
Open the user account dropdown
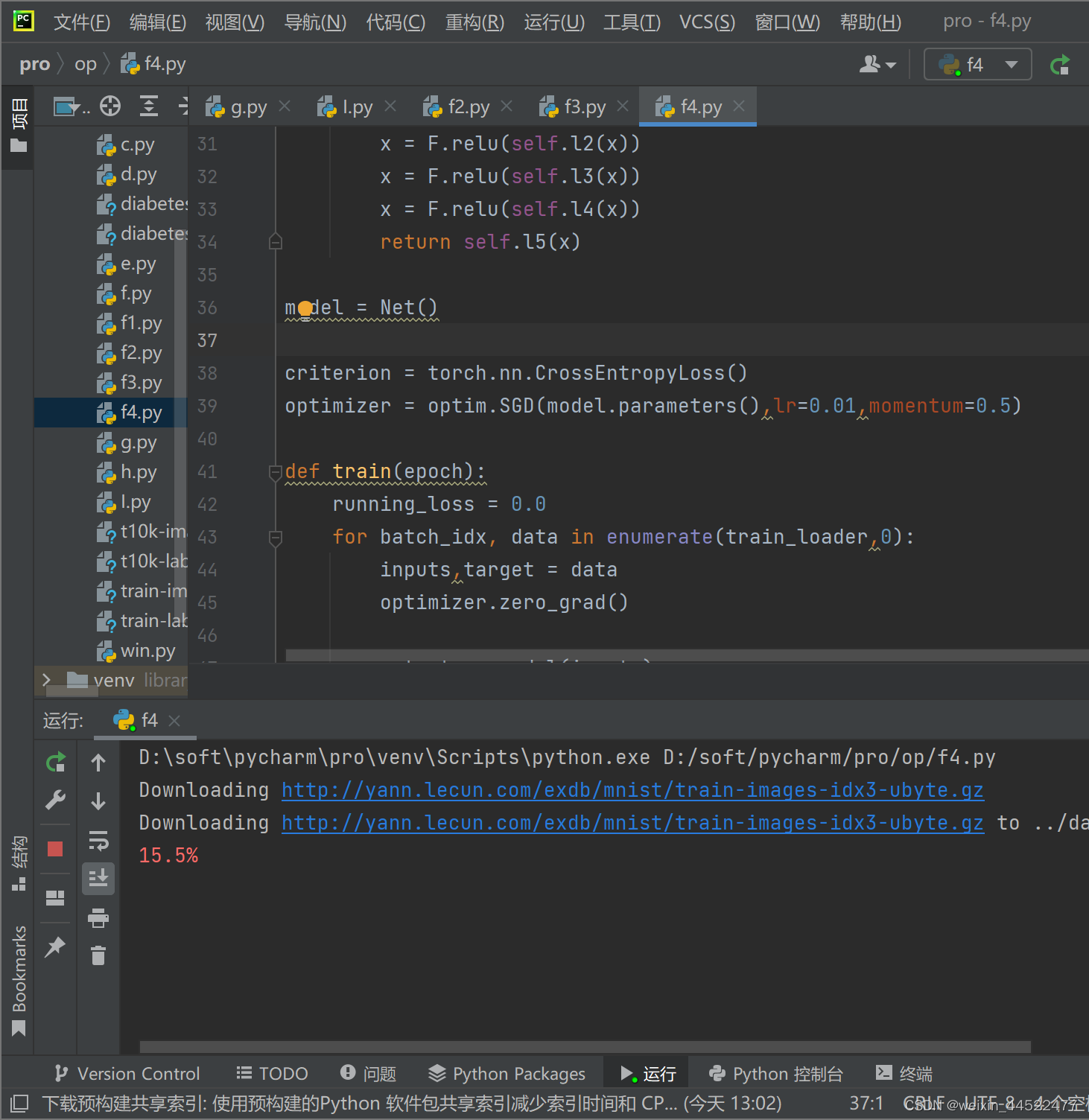click(x=877, y=65)
